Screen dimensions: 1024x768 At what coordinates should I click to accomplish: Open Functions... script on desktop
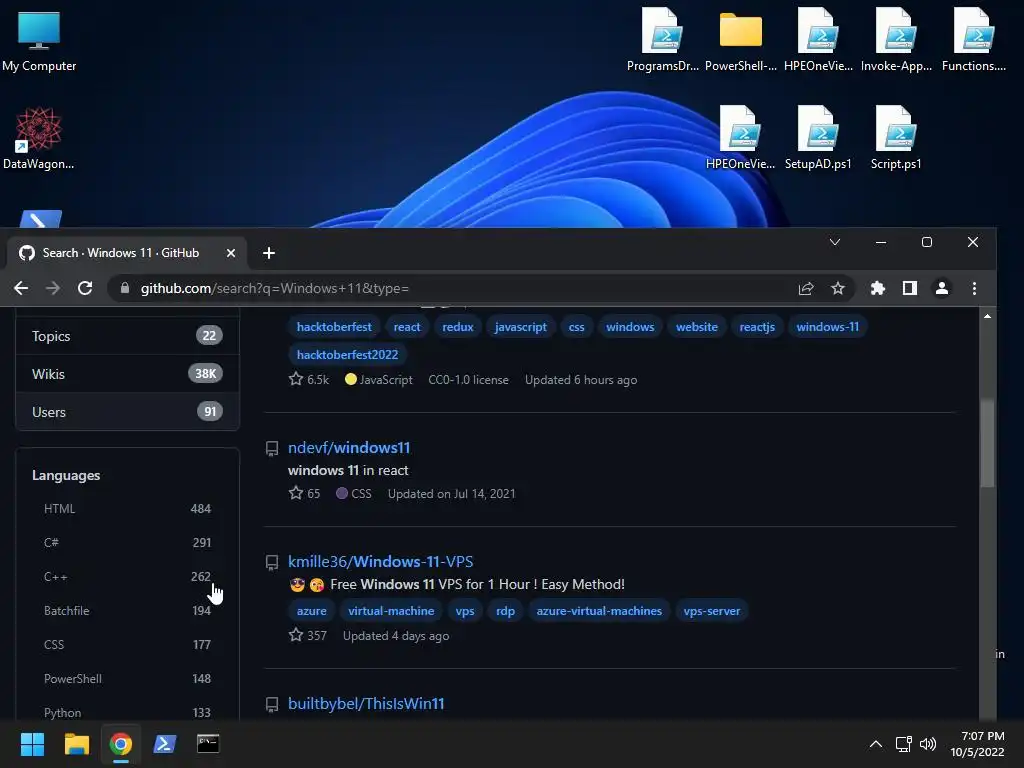pos(974,40)
